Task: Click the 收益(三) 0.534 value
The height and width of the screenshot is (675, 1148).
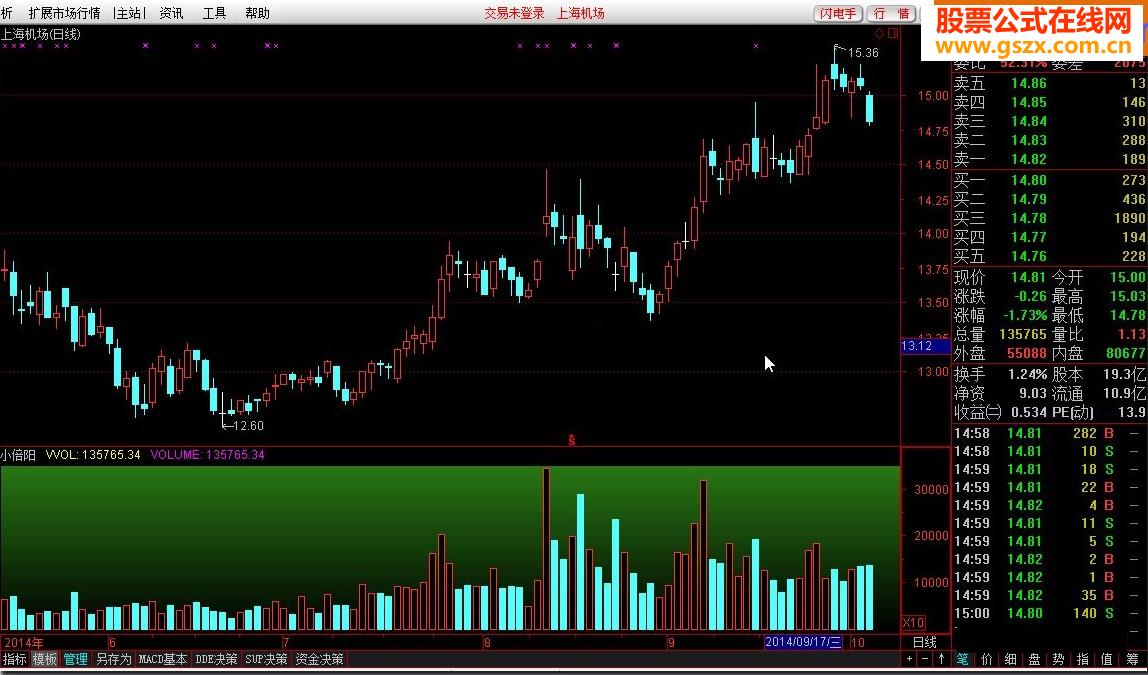Action: [1029, 412]
